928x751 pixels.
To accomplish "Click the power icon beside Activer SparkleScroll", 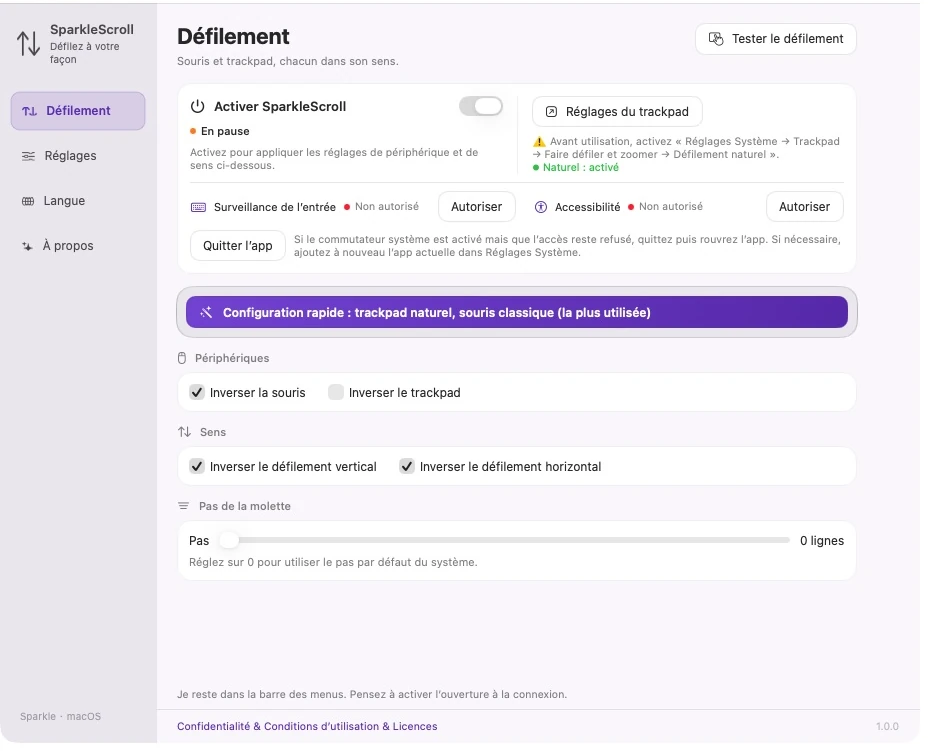I will [x=198, y=107].
